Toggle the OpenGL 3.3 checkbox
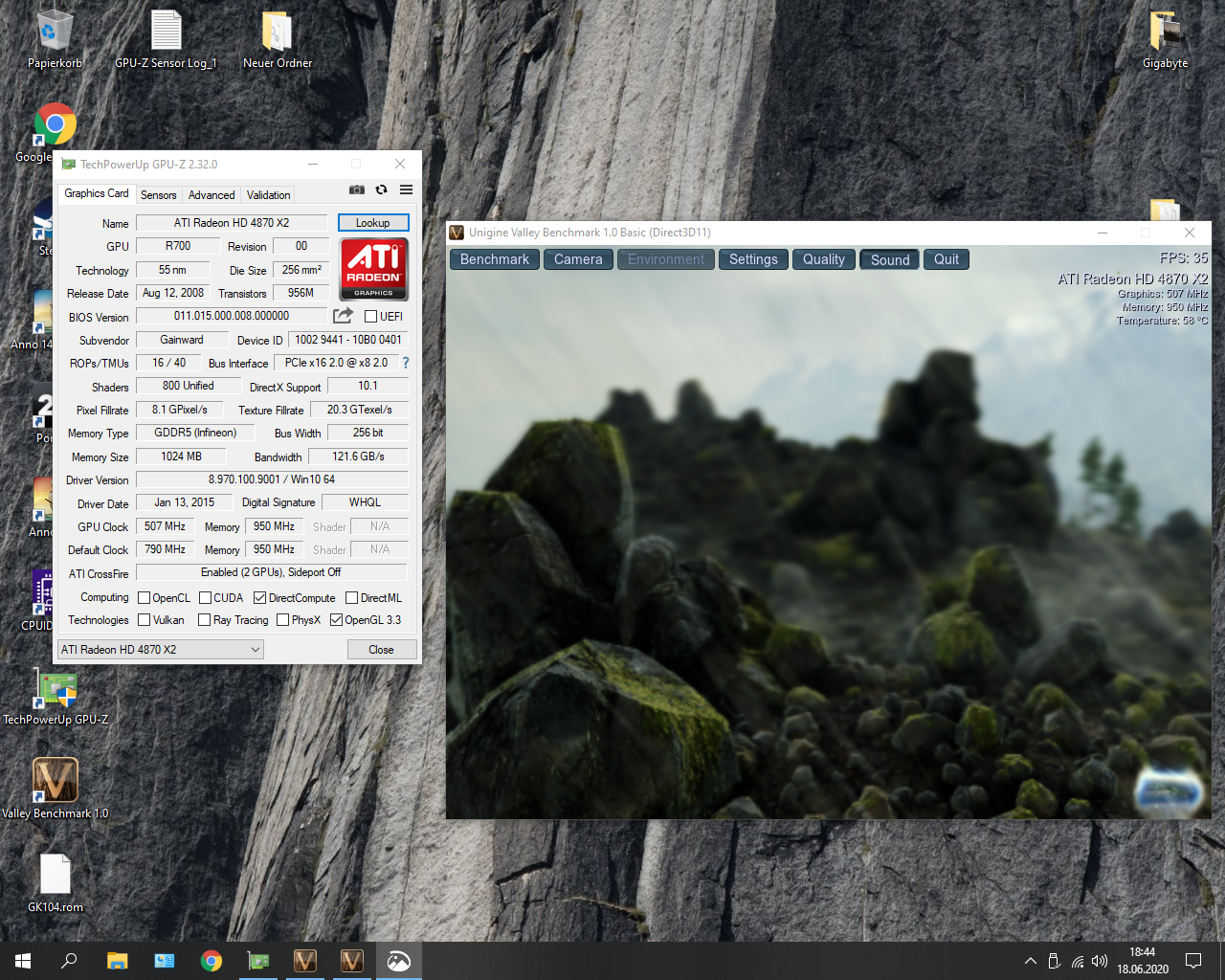The image size is (1225, 980). click(x=336, y=620)
